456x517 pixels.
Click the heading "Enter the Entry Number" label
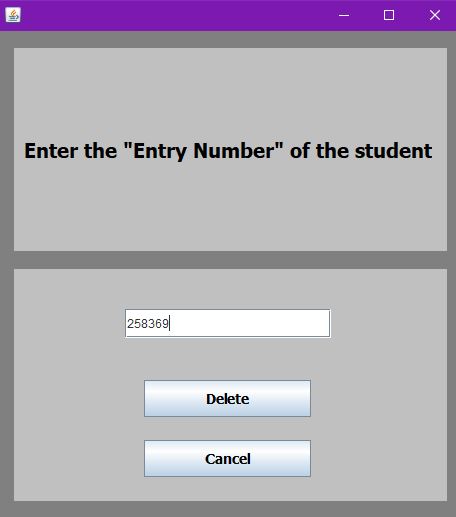coord(228,151)
